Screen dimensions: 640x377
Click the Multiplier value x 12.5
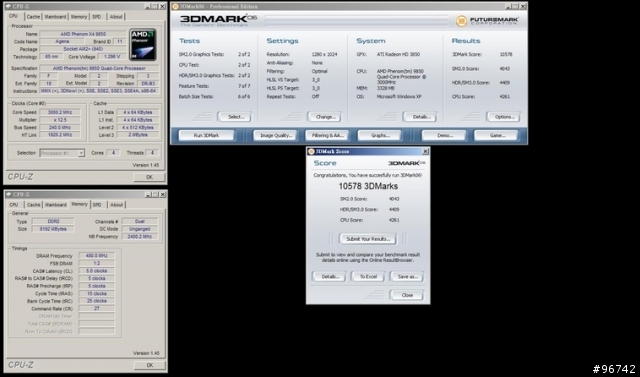tap(60, 120)
